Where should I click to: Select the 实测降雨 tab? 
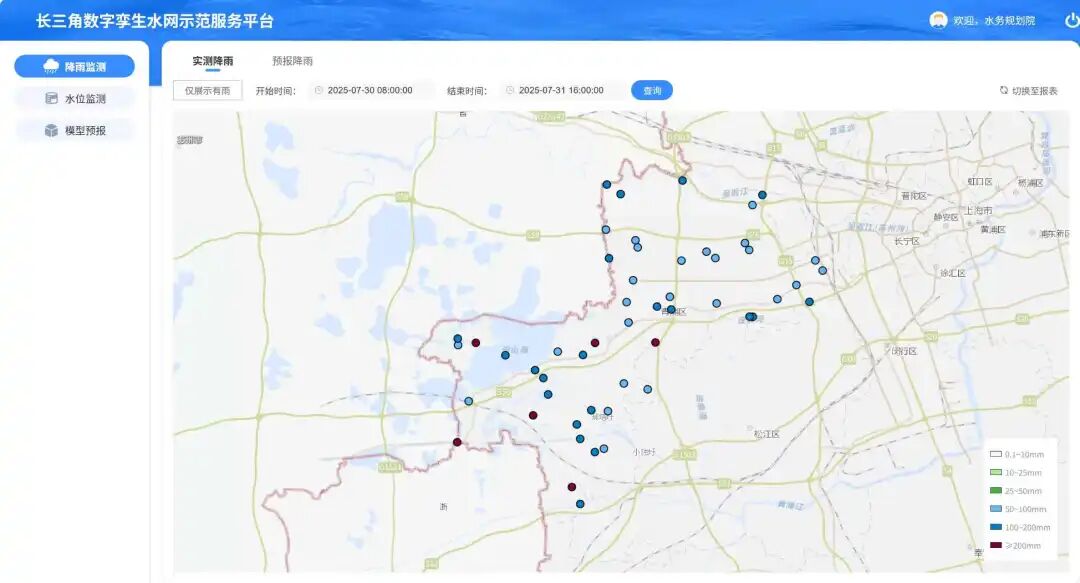[x=213, y=61]
